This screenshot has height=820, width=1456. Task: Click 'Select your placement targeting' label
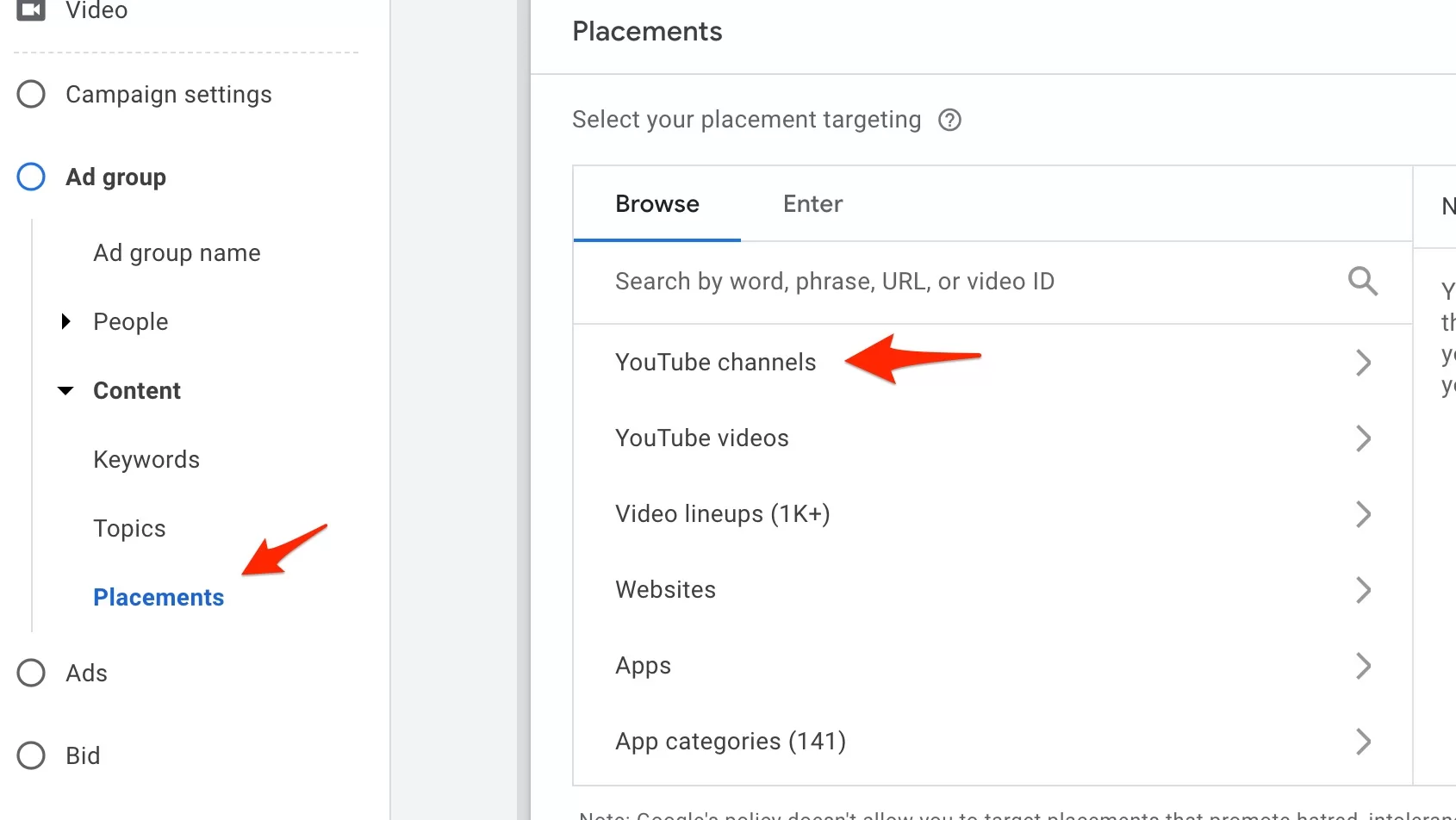[x=746, y=120]
